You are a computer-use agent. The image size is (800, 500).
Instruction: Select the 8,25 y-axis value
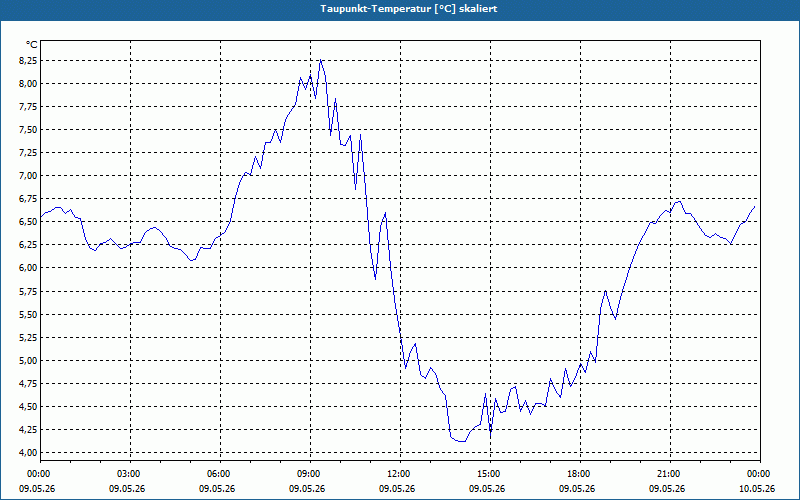click(x=27, y=61)
